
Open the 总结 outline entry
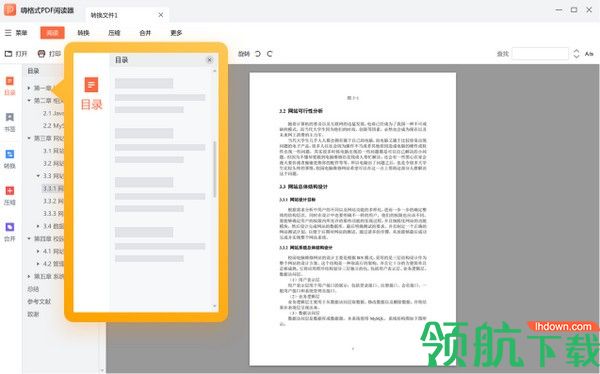(33, 289)
